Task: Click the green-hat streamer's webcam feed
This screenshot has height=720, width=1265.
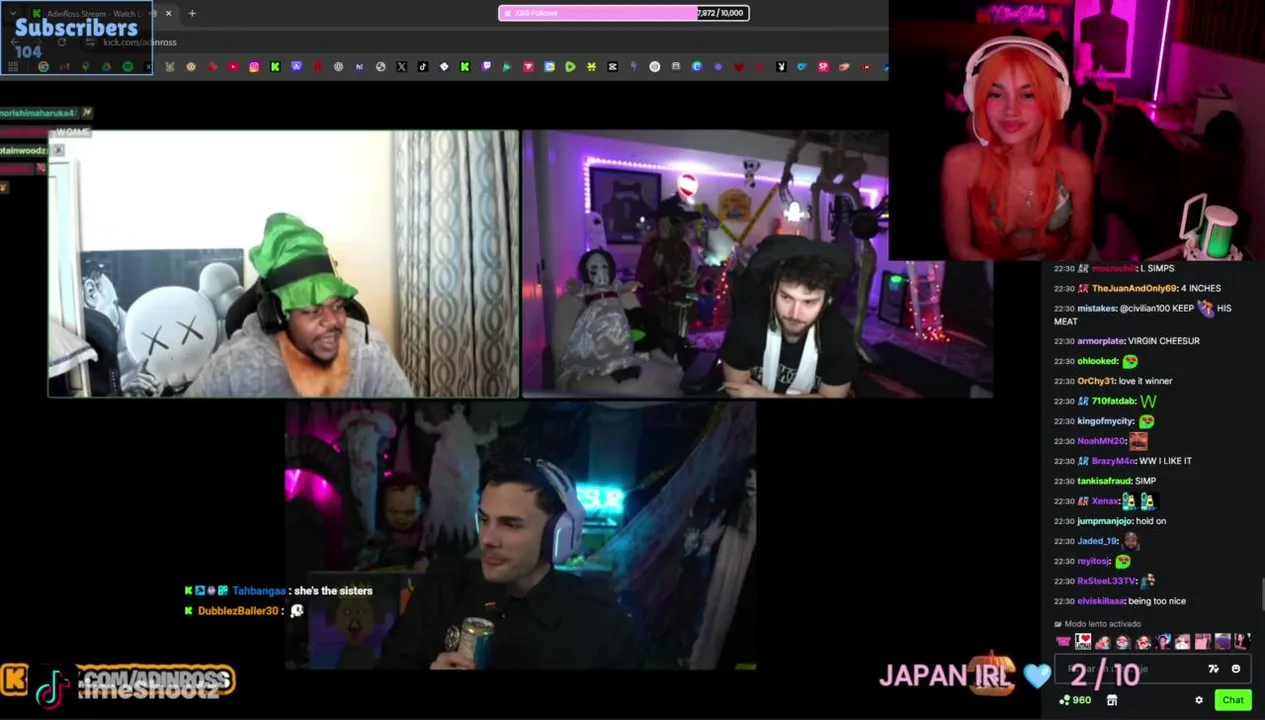Action: tap(283, 264)
